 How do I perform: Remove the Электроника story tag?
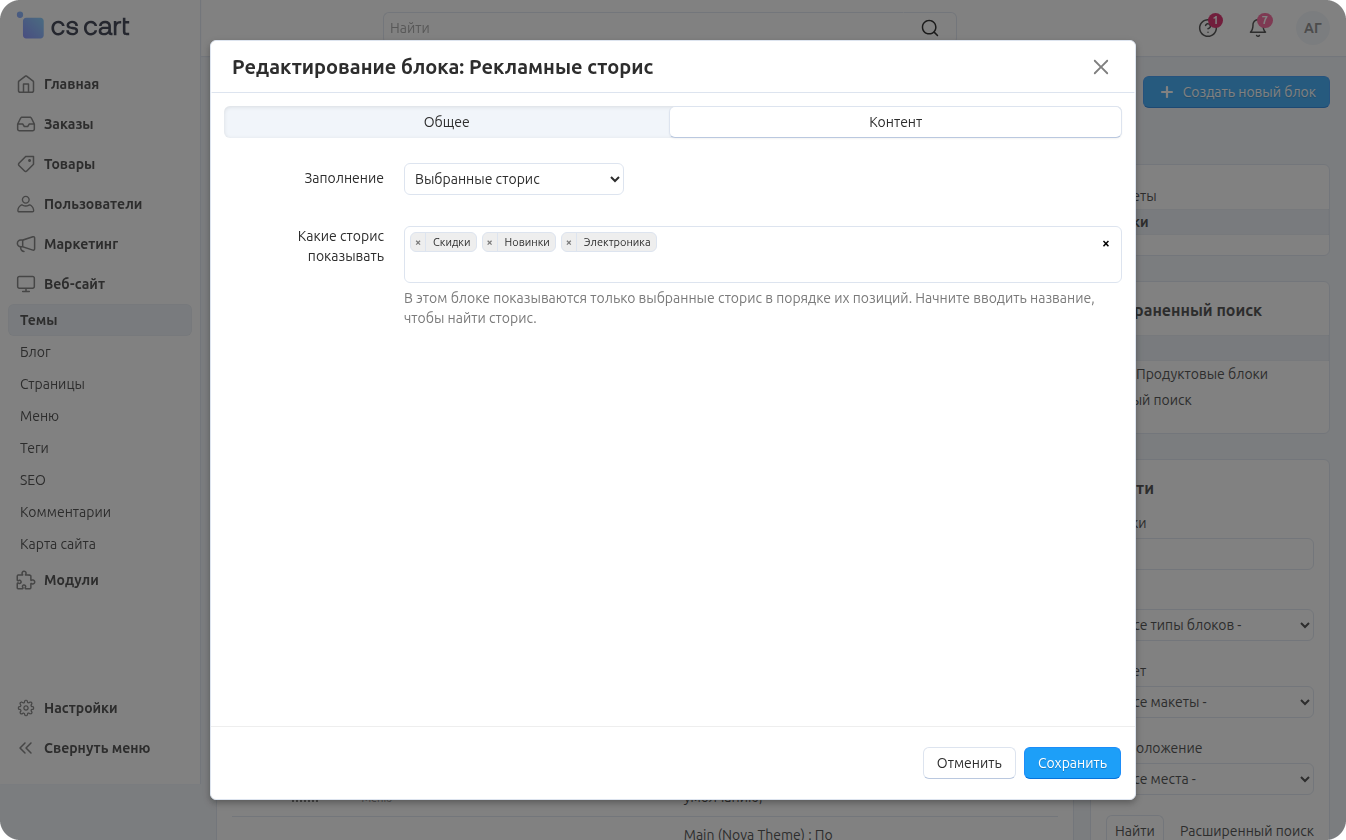[x=568, y=242]
